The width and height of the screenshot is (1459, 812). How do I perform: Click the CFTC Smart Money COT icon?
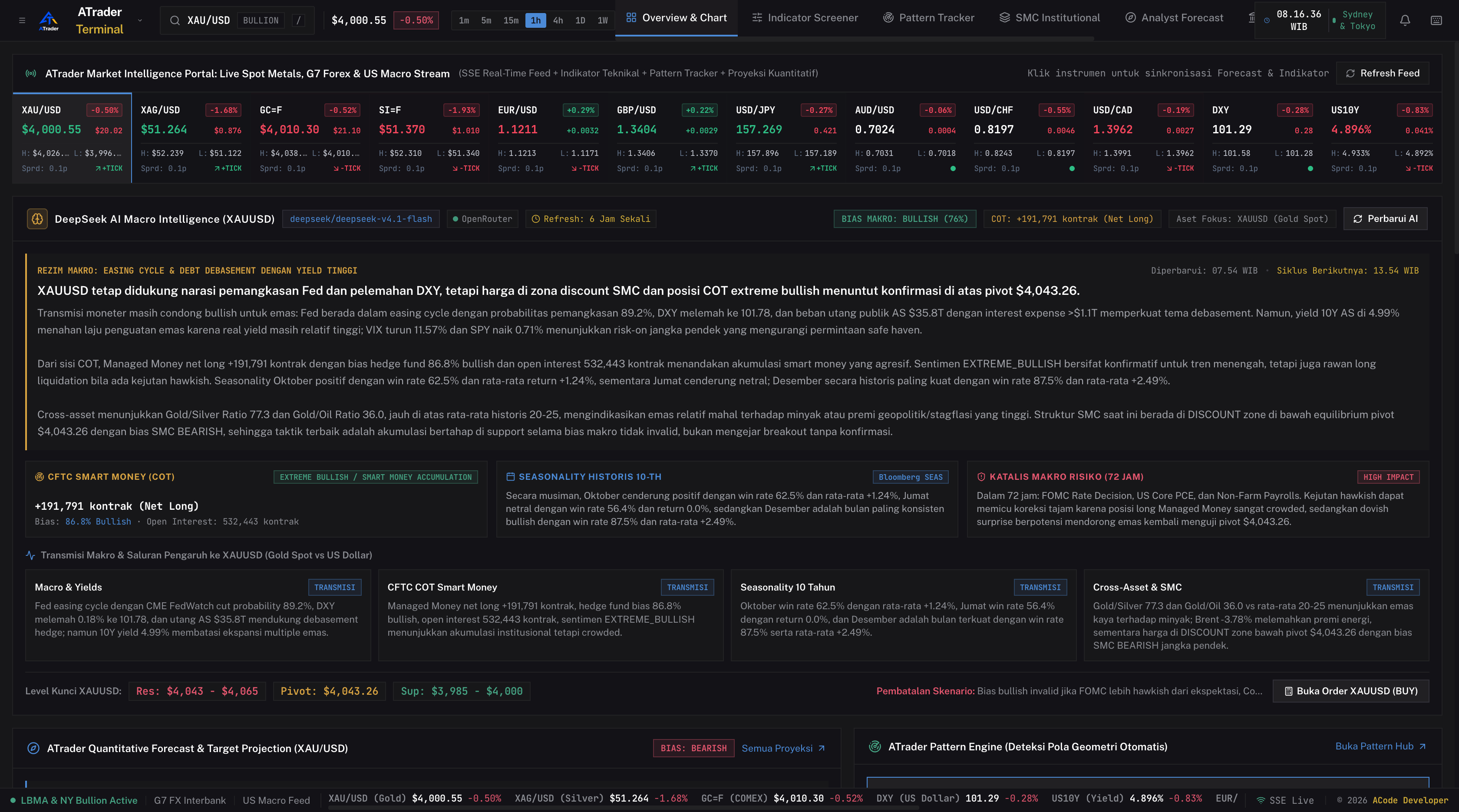click(x=39, y=477)
